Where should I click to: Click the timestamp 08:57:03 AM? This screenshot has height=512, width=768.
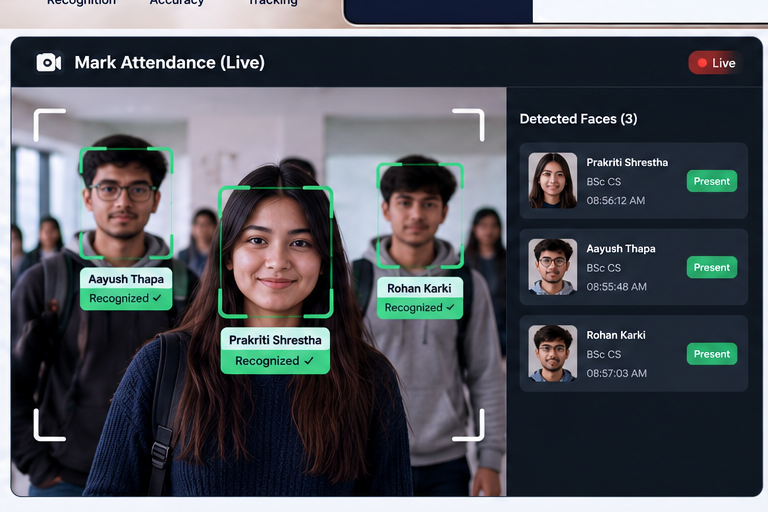(616, 373)
